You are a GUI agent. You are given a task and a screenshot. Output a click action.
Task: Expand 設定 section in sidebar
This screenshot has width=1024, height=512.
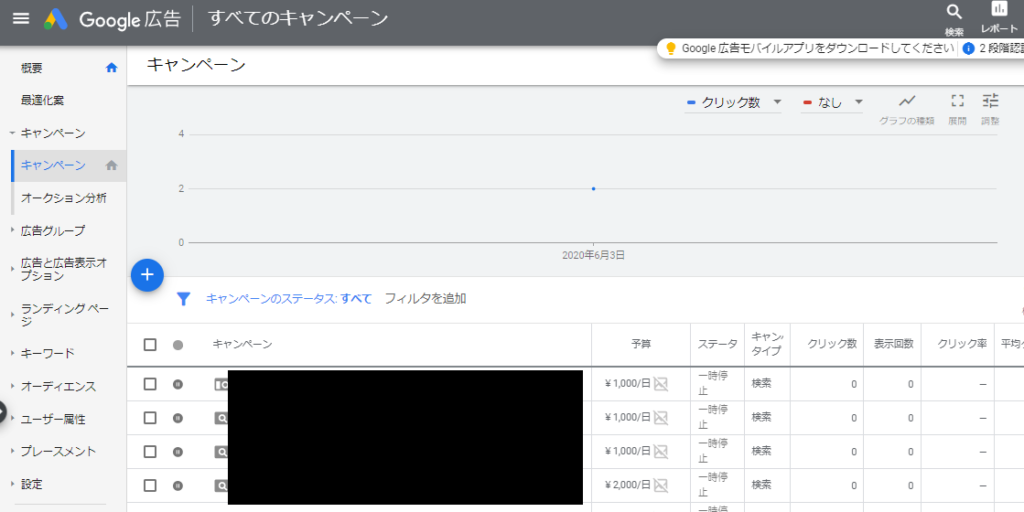(x=12, y=485)
